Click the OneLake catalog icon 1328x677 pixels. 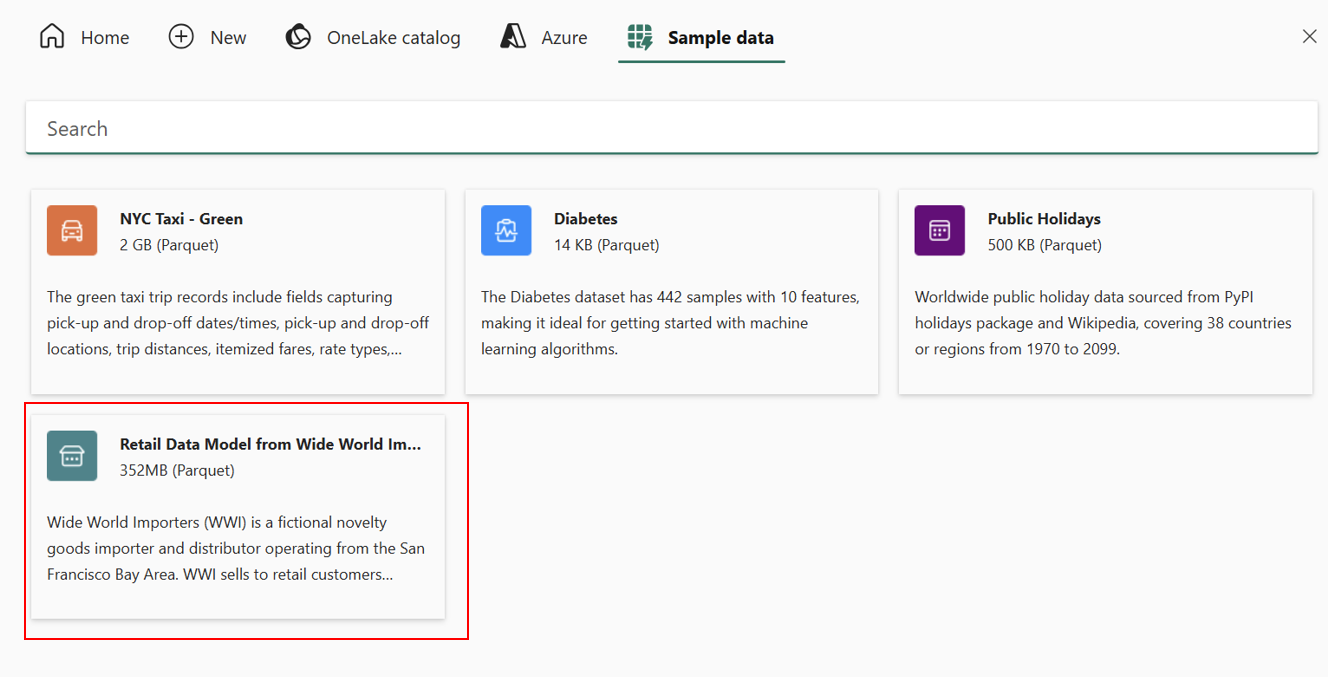[x=298, y=36]
